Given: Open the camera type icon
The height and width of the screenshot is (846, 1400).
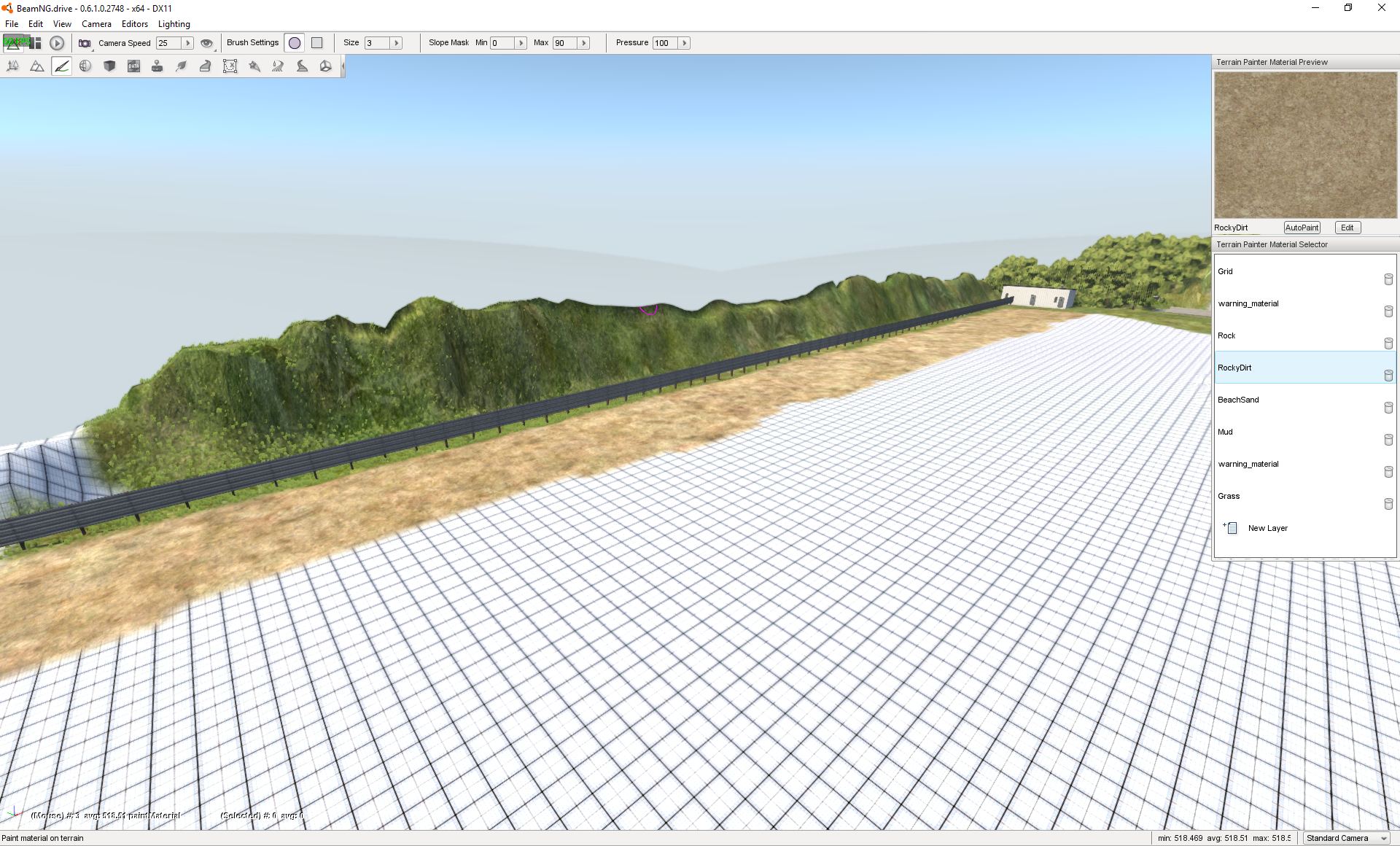Looking at the screenshot, I should (x=85, y=43).
